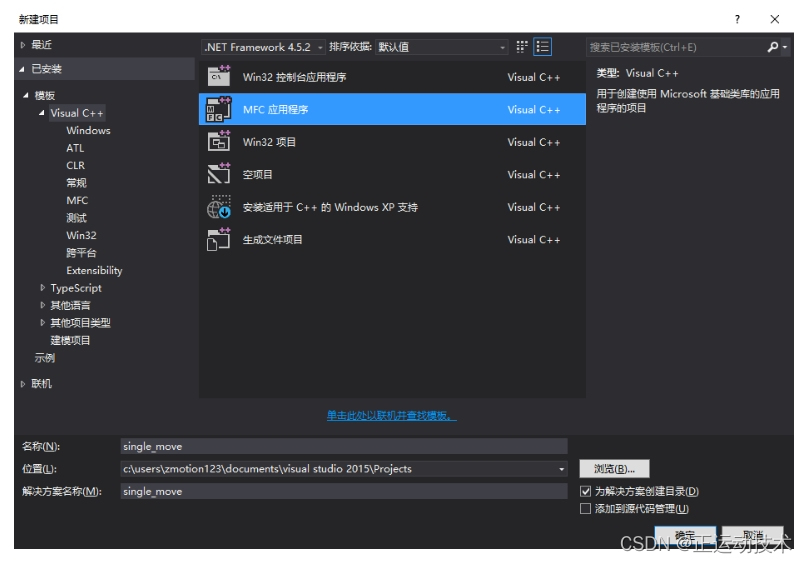808x563 pixels.
Task: Select 空项目 template name
Action: pyautogui.click(x=257, y=174)
